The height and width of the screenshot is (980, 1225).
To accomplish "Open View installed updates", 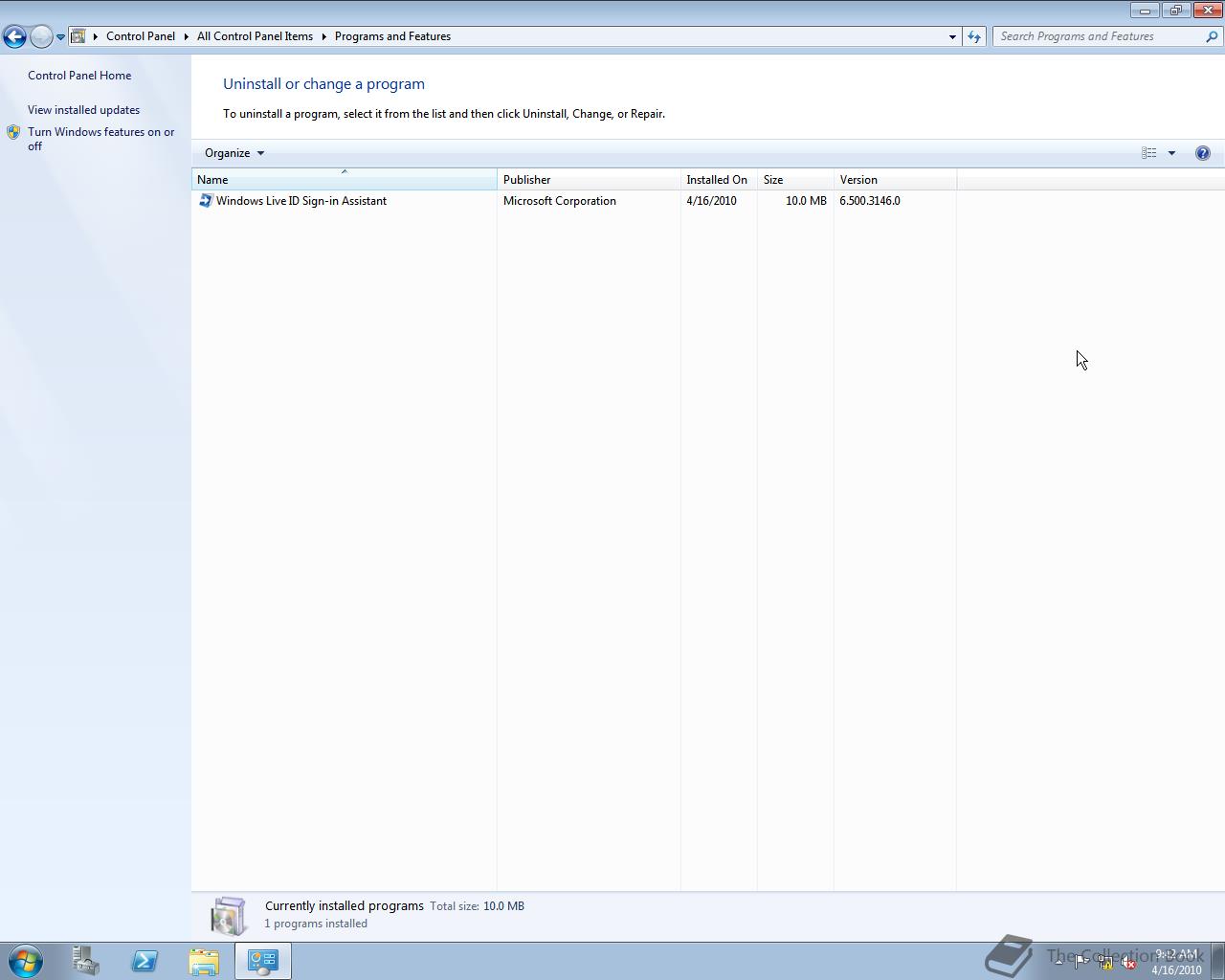I will 83,110.
